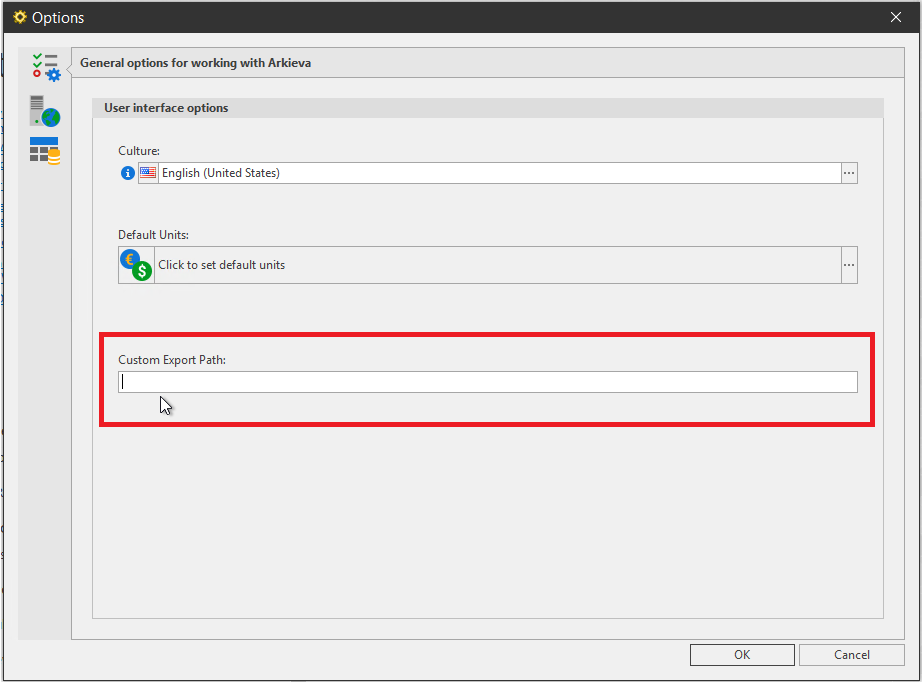The image size is (922, 682).
Task: Click the euro-dollar currency icon for Default Units
Action: [x=136, y=265]
